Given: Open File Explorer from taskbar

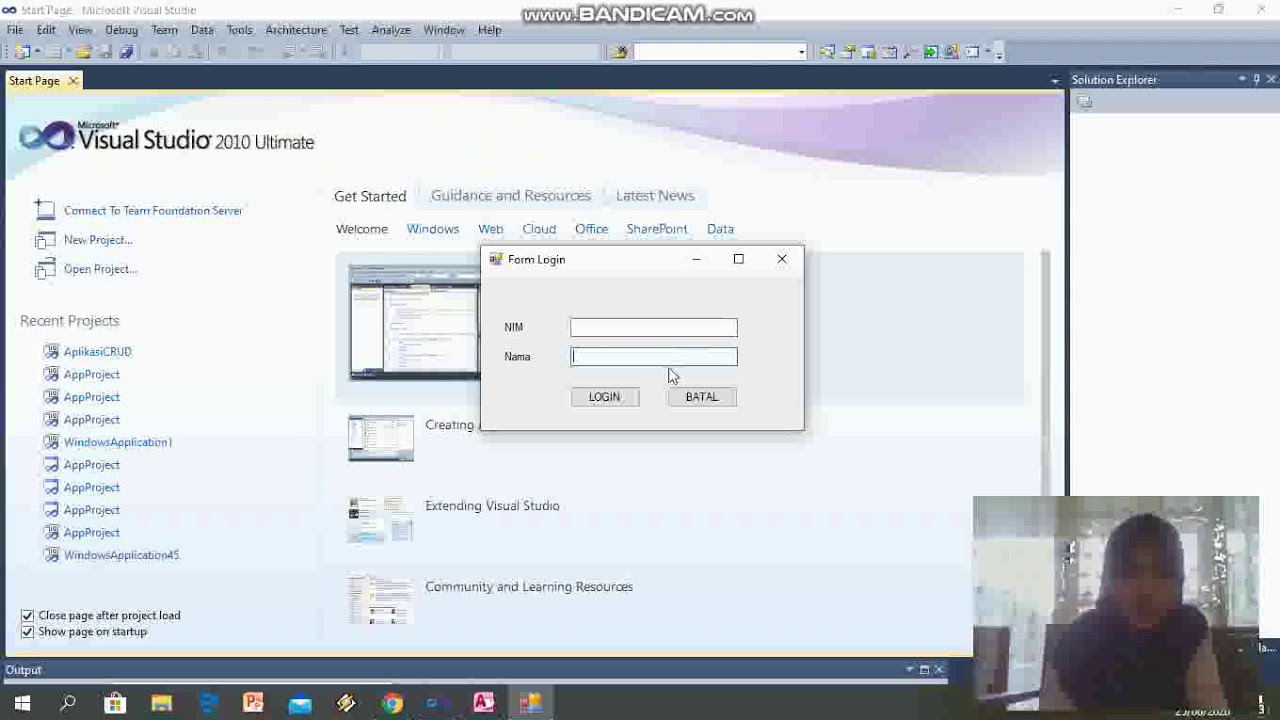Looking at the screenshot, I should 161,703.
